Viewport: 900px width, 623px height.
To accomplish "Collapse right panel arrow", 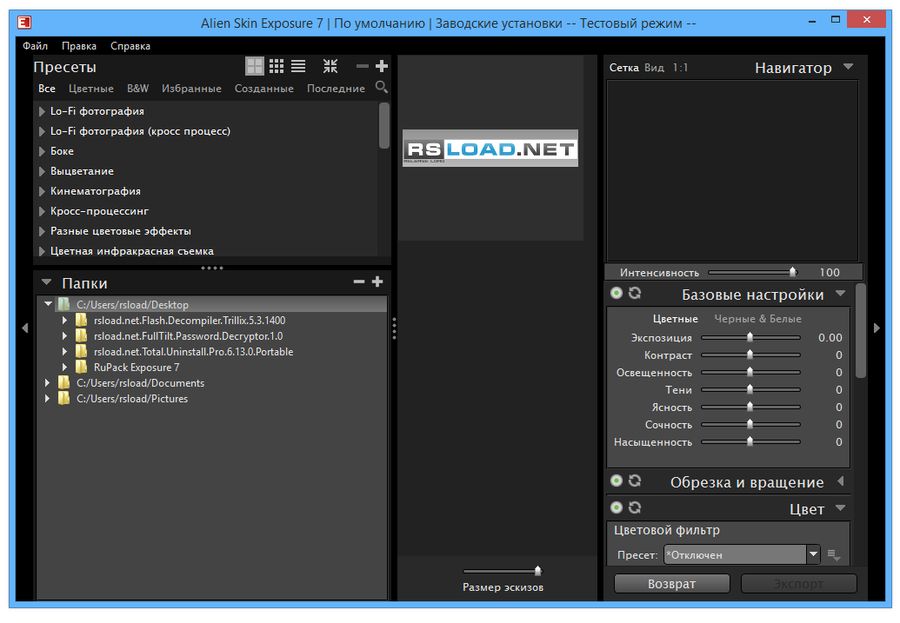I will (876, 328).
